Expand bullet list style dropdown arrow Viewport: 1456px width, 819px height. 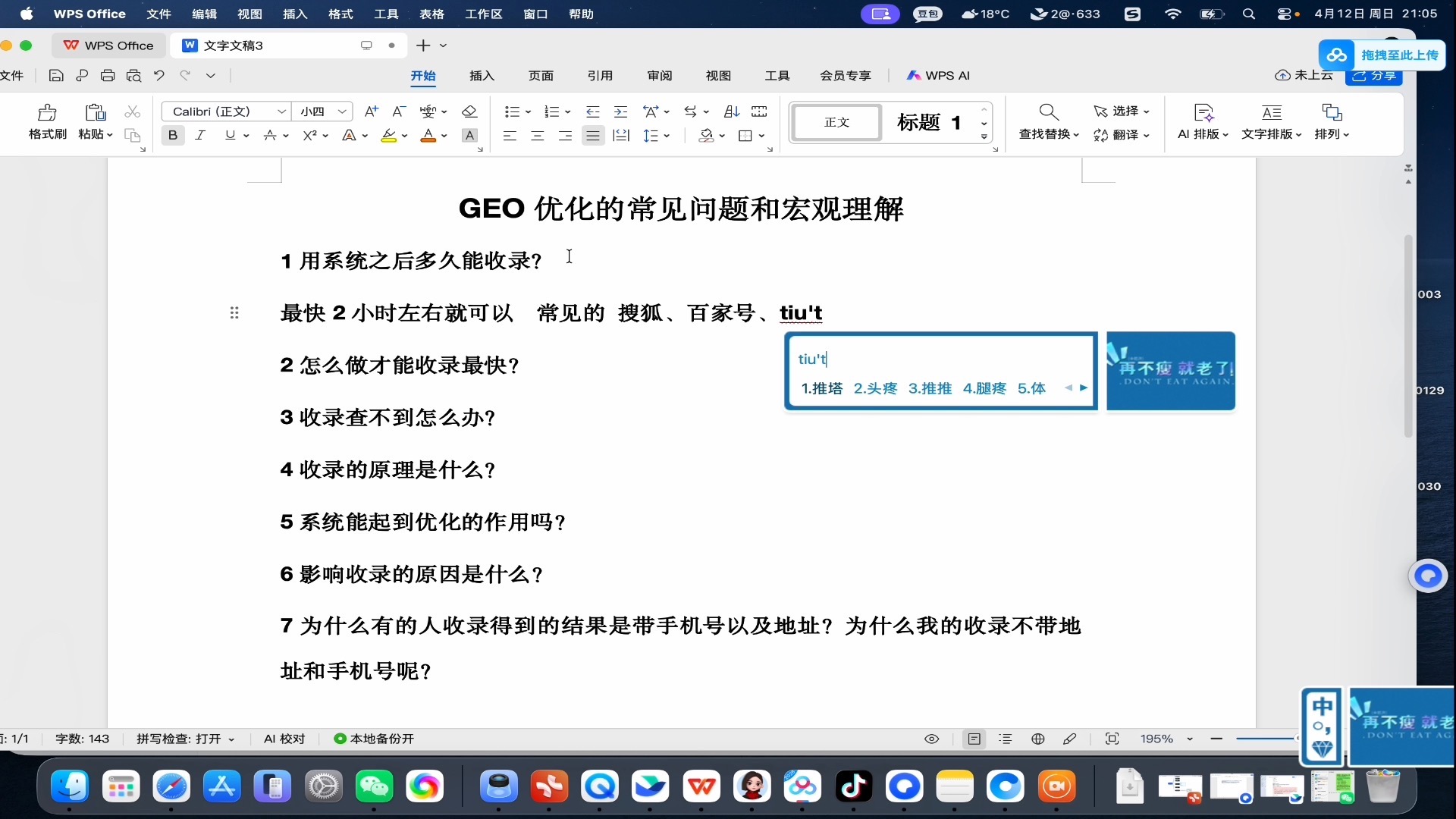(x=528, y=112)
